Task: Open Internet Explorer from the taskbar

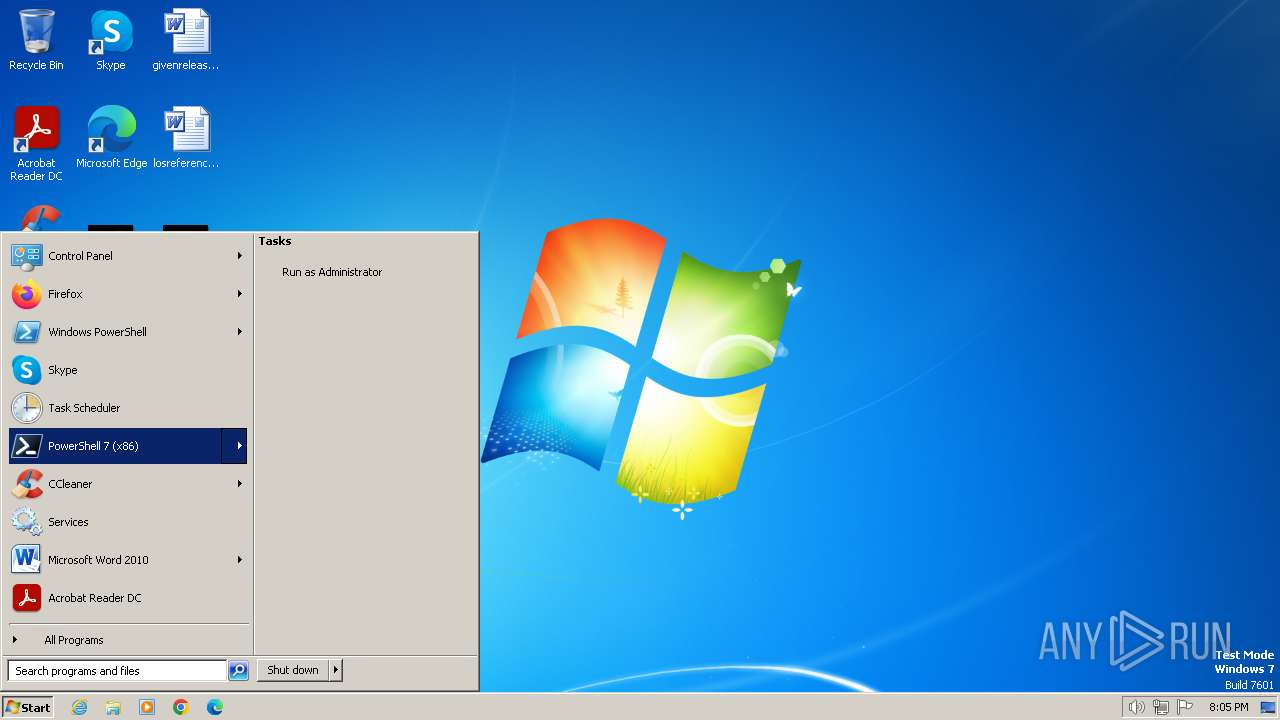Action: [x=79, y=707]
